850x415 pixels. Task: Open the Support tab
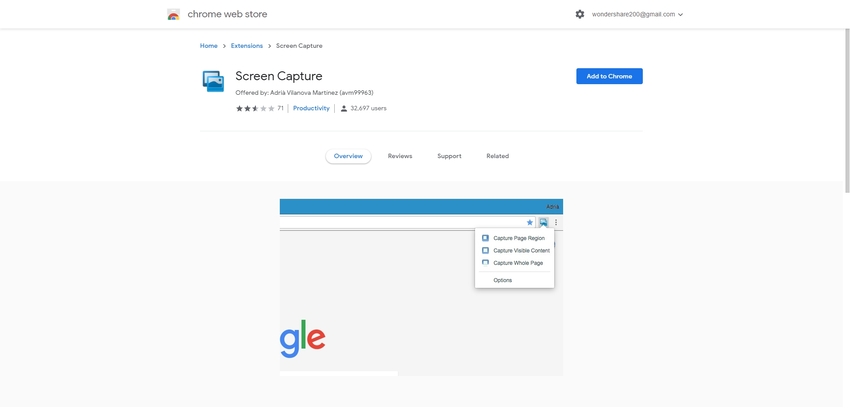[449, 156]
